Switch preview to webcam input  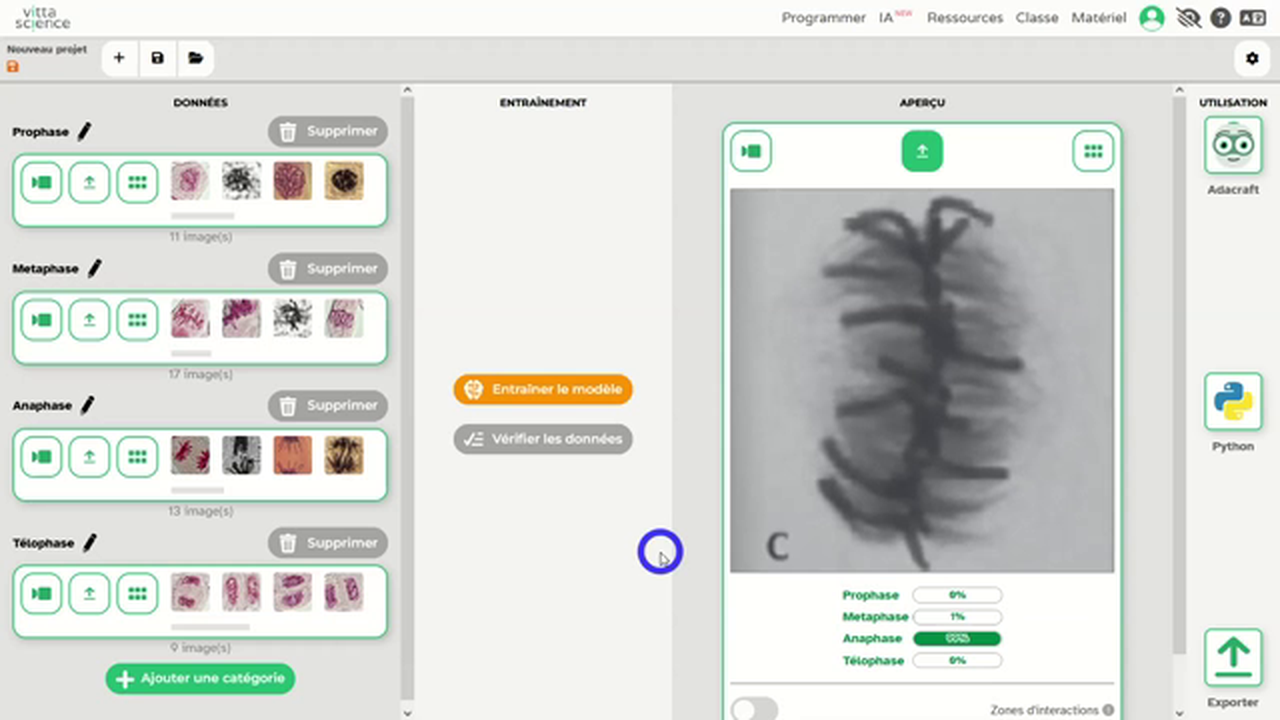pos(751,152)
